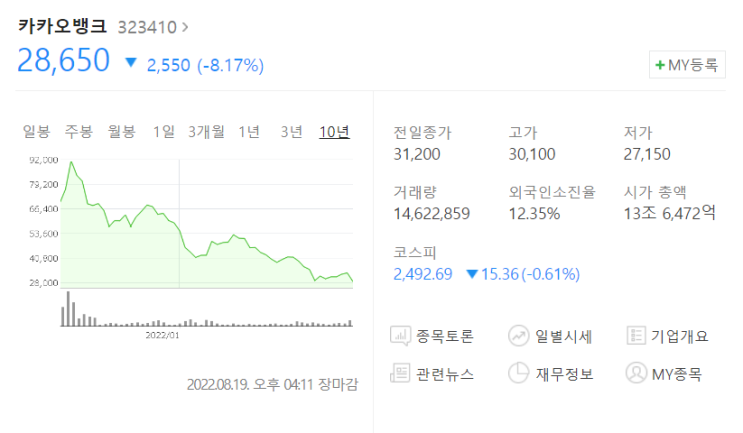
Task: Select the 월봉 monthly chart tab
Action: pyautogui.click(x=121, y=131)
